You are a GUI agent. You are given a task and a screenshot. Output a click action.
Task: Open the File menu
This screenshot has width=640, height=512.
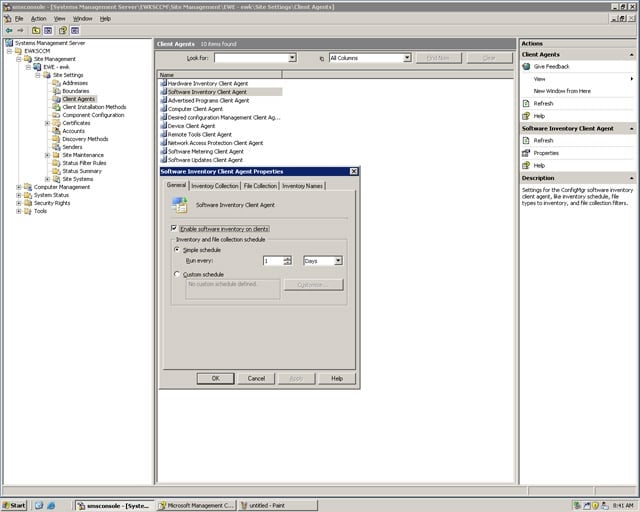pos(19,19)
